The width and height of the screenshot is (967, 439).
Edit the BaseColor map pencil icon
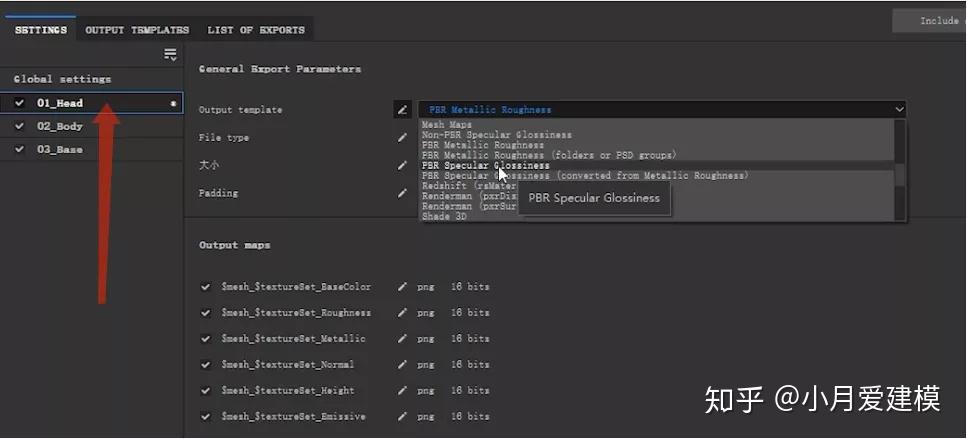pyautogui.click(x=402, y=287)
